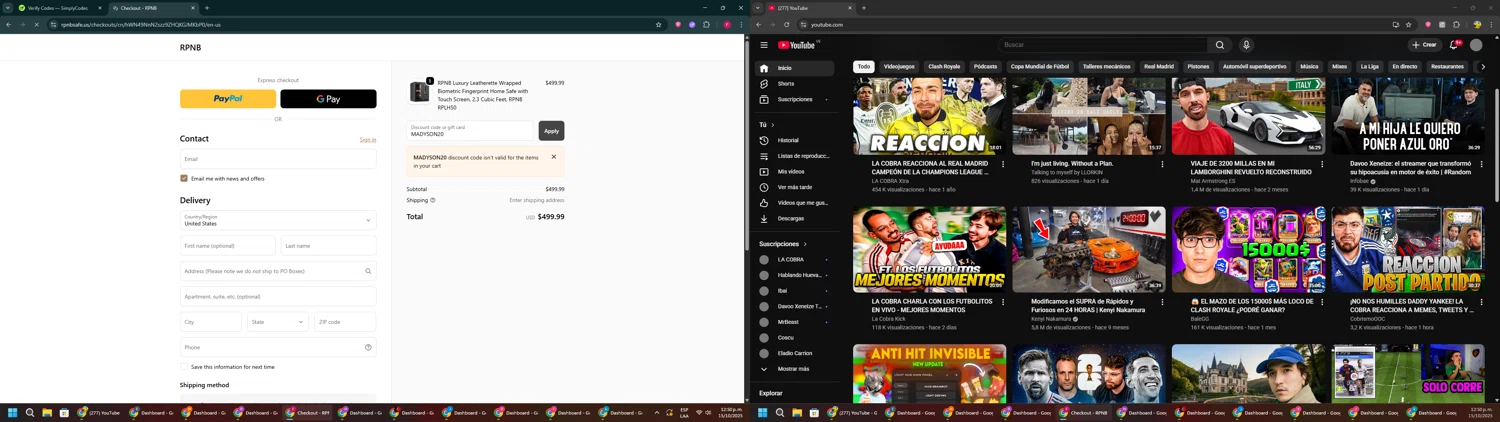This screenshot has width=1500, height=422.
Task: Check 'Save this information for next time'
Action: point(184,367)
